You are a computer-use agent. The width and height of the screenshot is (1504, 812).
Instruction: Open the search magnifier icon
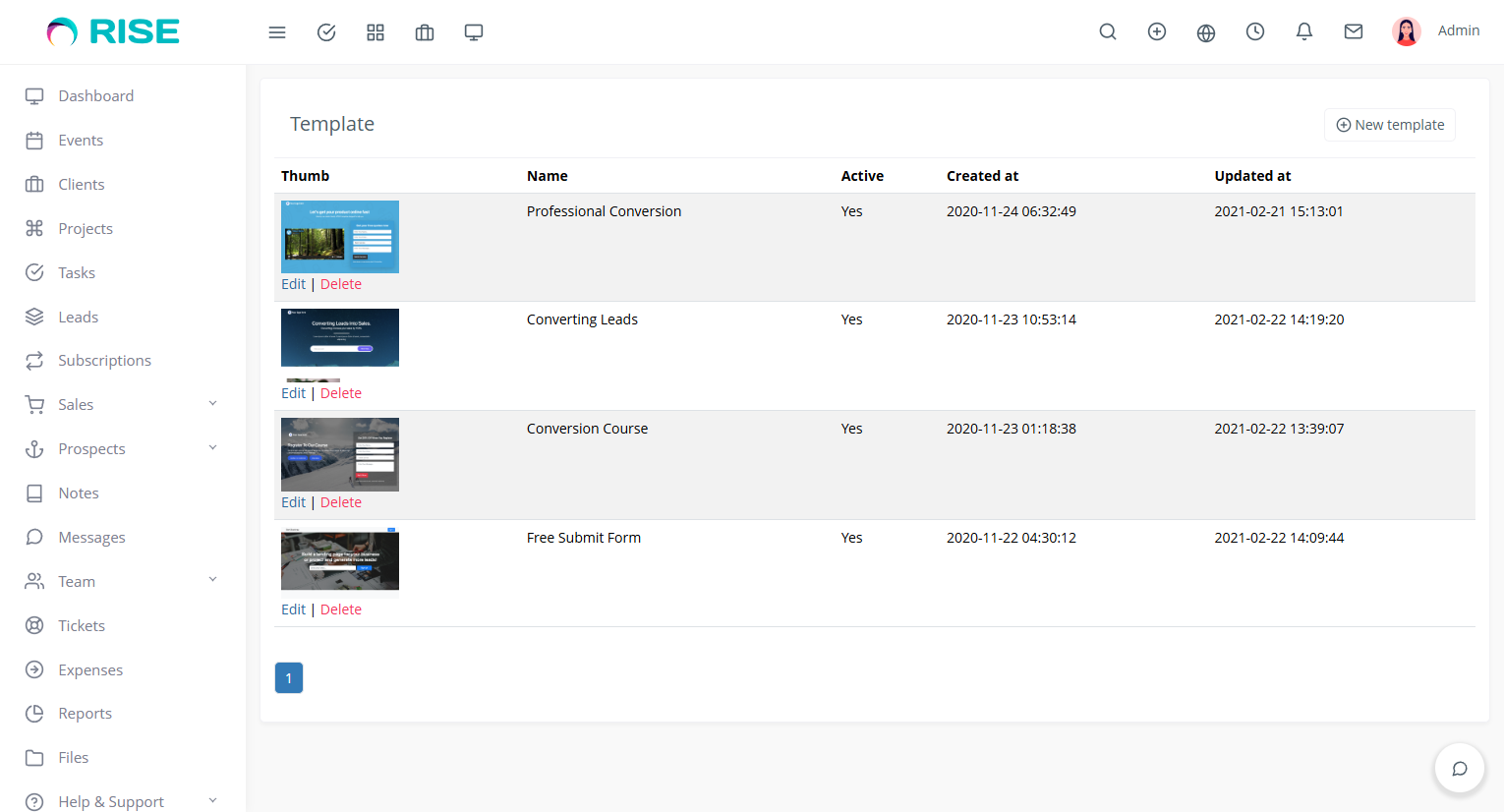[1108, 31]
